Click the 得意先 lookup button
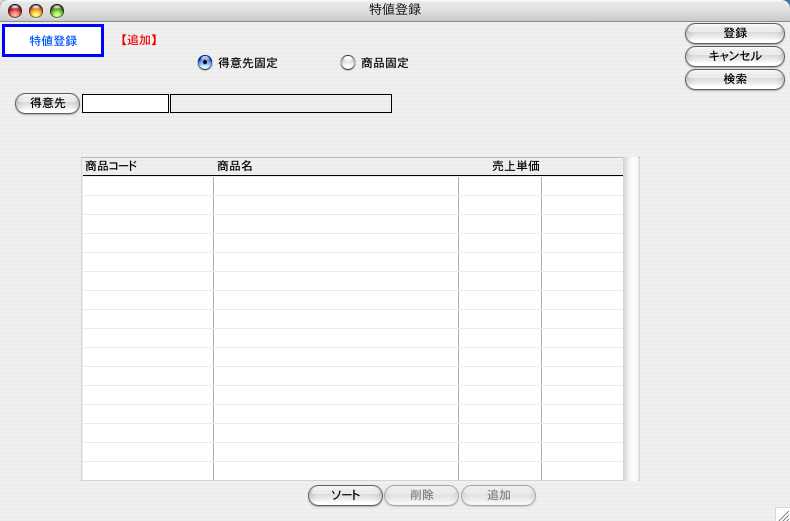This screenshot has width=790, height=521. [47, 103]
